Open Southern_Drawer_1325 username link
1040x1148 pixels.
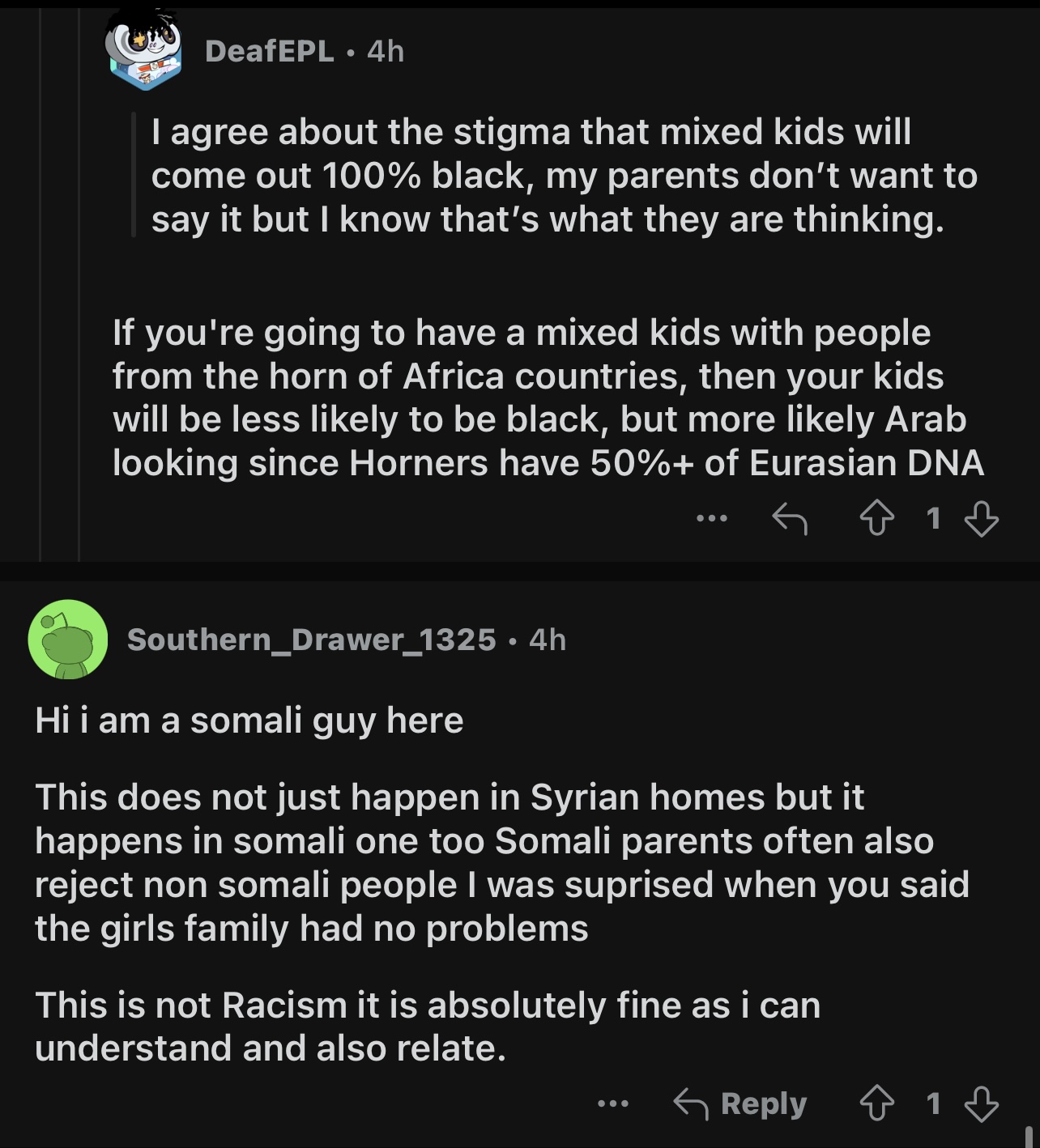tap(311, 640)
